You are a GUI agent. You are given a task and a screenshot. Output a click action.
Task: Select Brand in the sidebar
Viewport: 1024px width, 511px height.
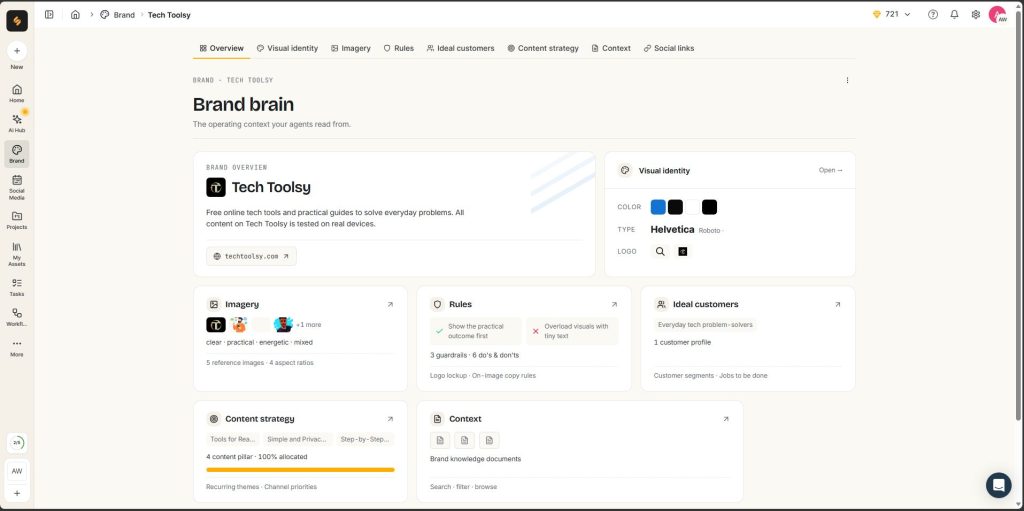click(17, 154)
